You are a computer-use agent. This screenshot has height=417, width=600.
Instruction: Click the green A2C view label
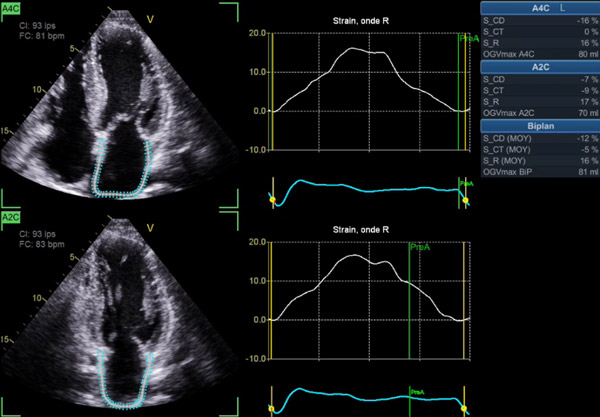click(x=12, y=217)
